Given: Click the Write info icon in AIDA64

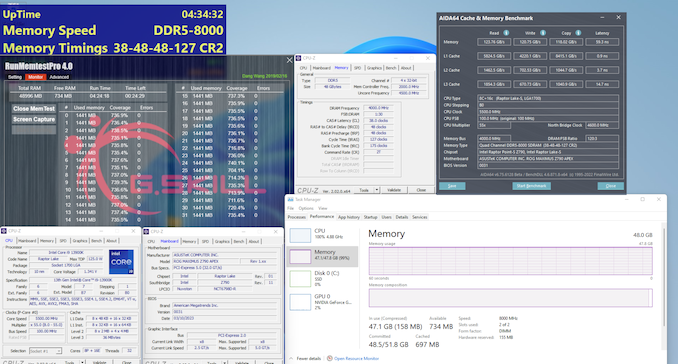Looking at the screenshot, I should tap(543, 33).
